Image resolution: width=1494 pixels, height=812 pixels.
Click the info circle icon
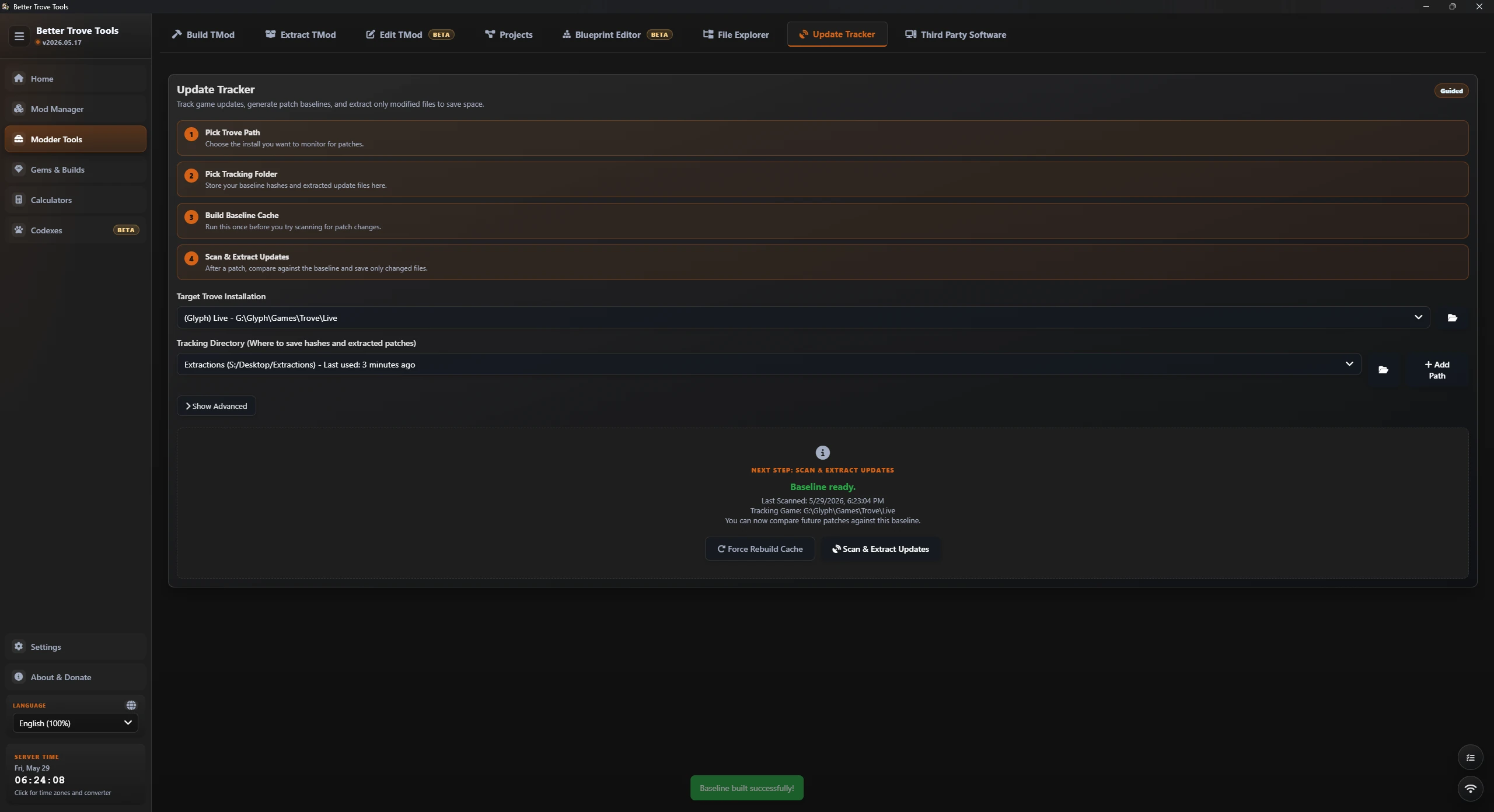[x=822, y=453]
